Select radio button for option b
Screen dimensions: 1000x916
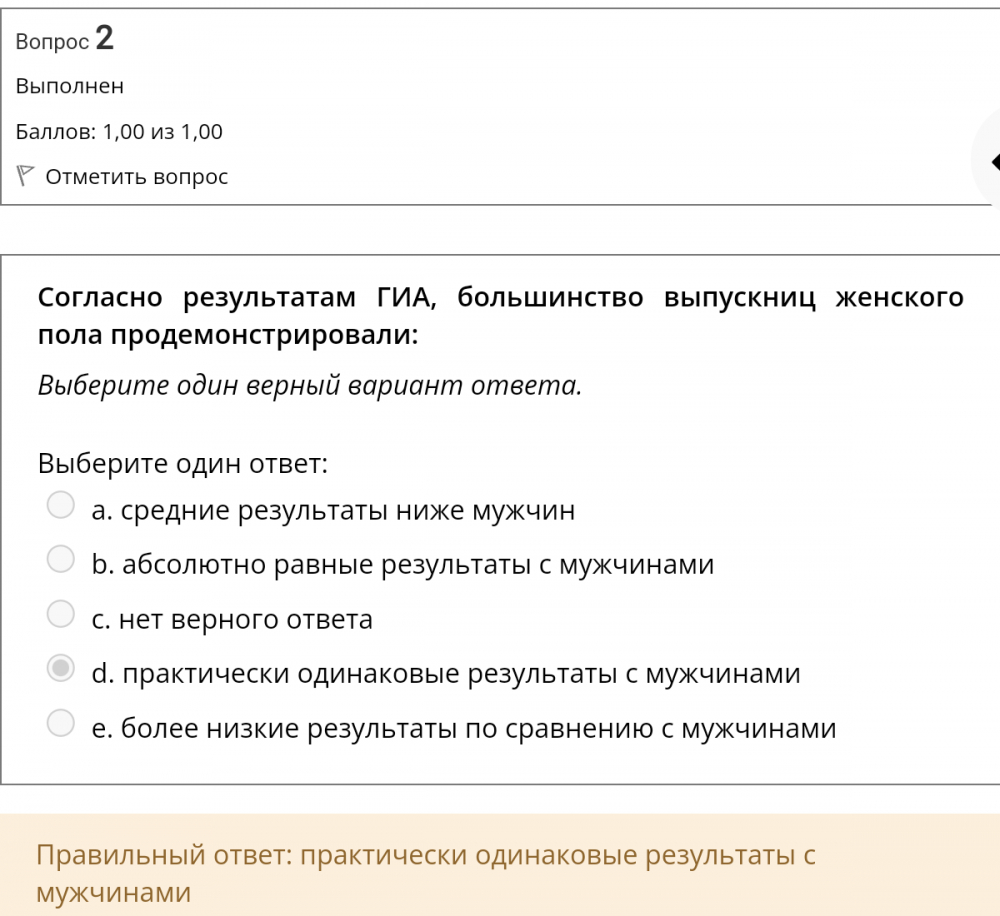(x=62, y=560)
